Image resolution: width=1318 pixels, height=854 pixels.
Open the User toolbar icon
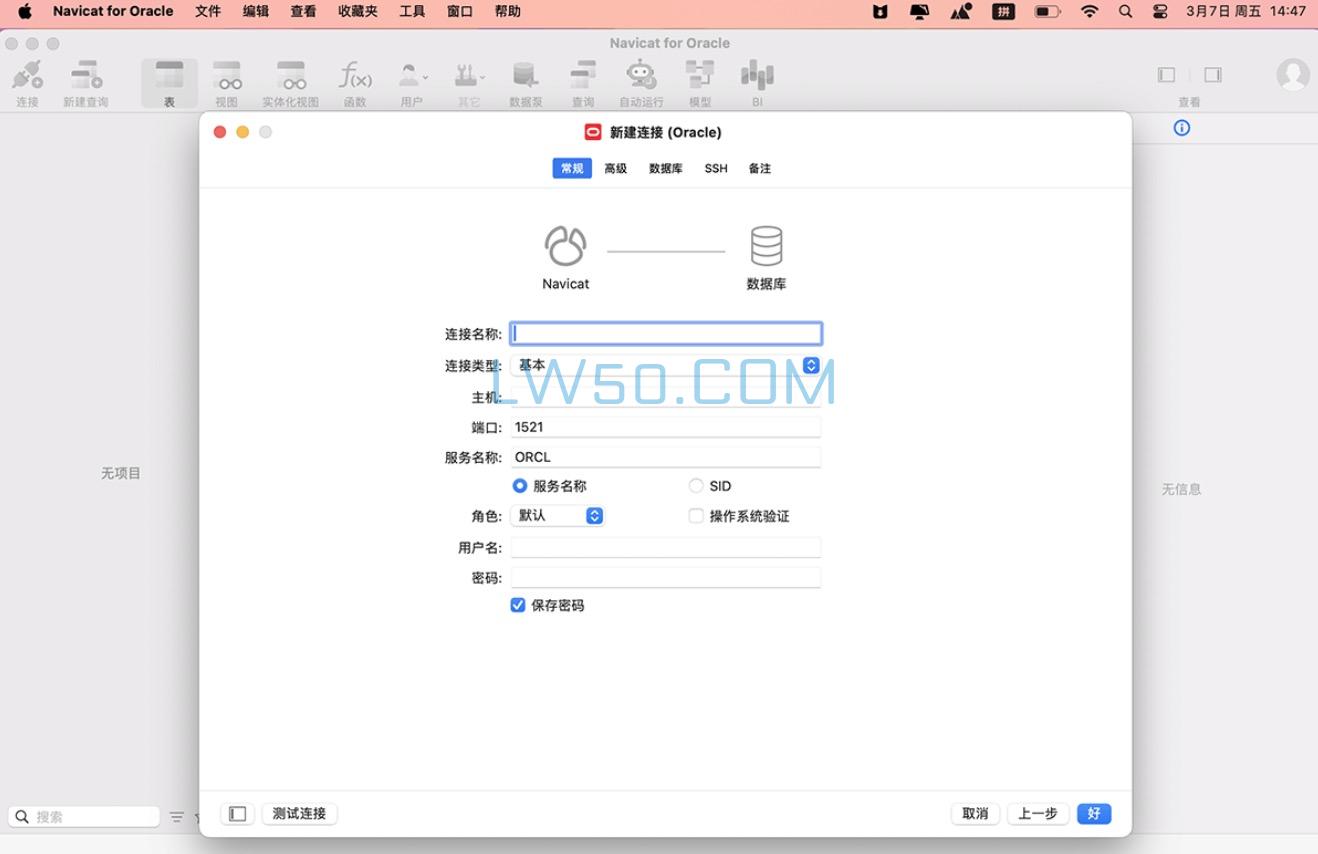411,76
